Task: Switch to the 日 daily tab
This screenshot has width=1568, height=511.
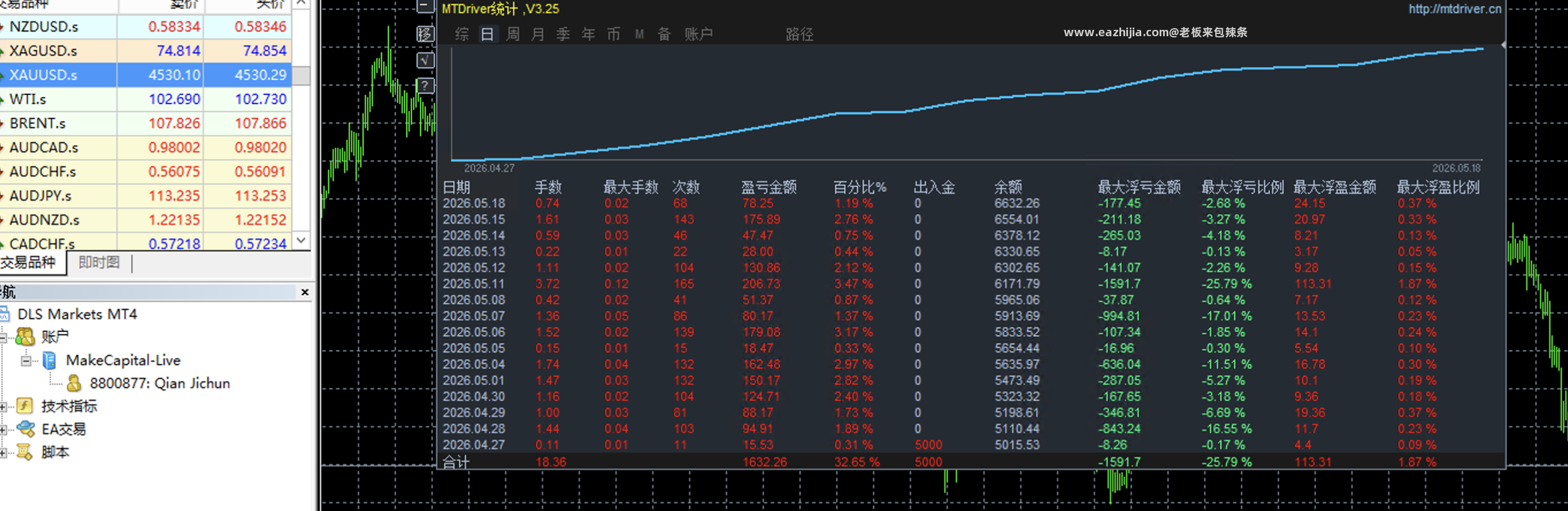Action: pyautogui.click(x=487, y=34)
